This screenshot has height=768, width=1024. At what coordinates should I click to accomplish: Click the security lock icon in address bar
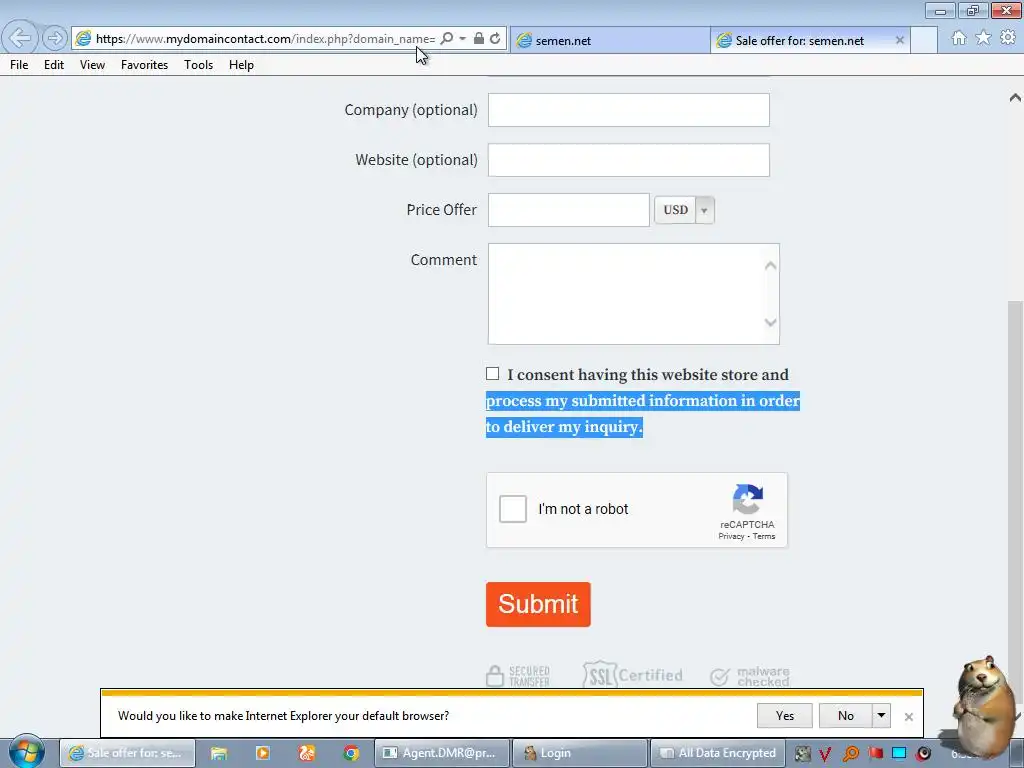(x=479, y=39)
